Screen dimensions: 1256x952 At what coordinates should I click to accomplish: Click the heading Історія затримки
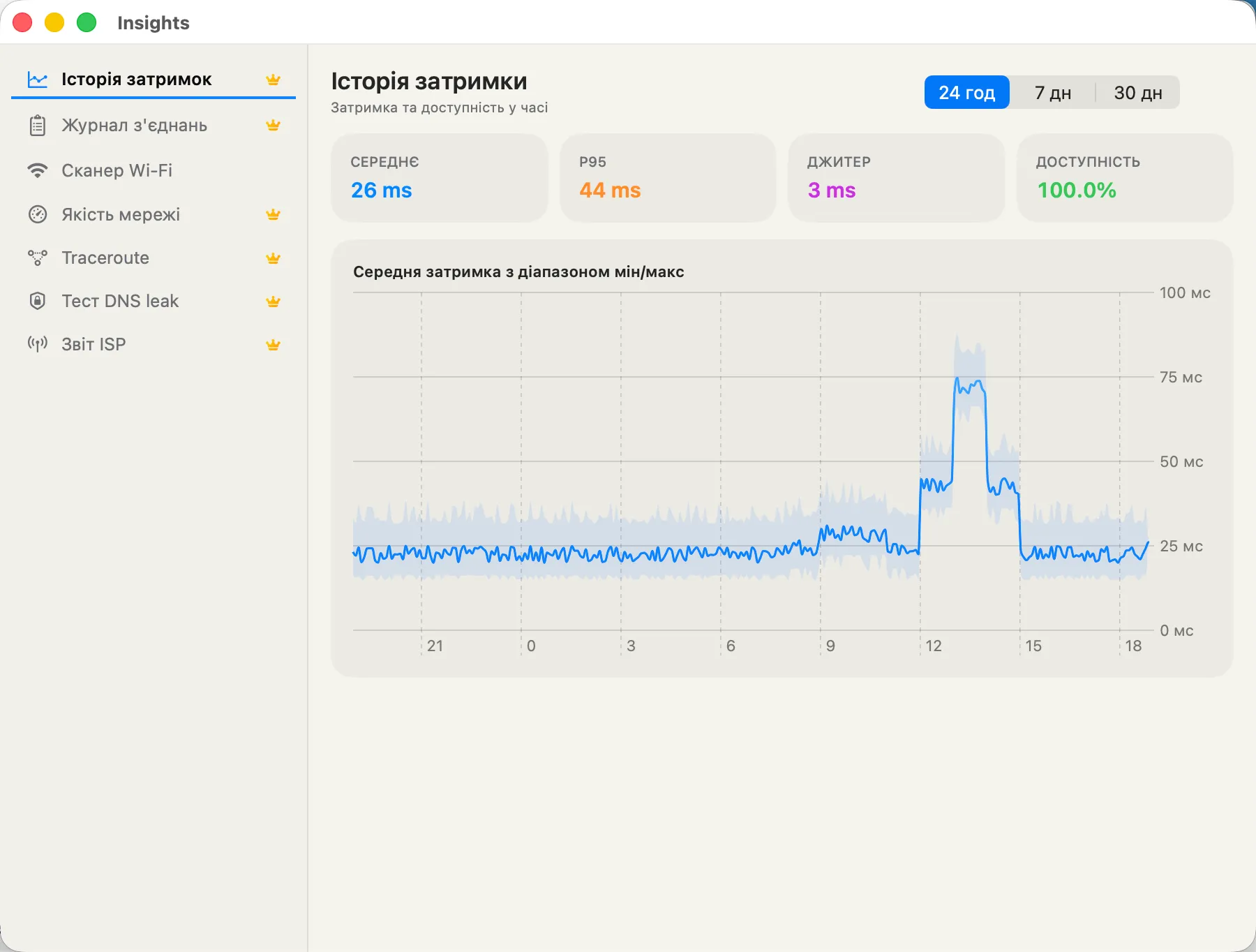[x=429, y=81]
